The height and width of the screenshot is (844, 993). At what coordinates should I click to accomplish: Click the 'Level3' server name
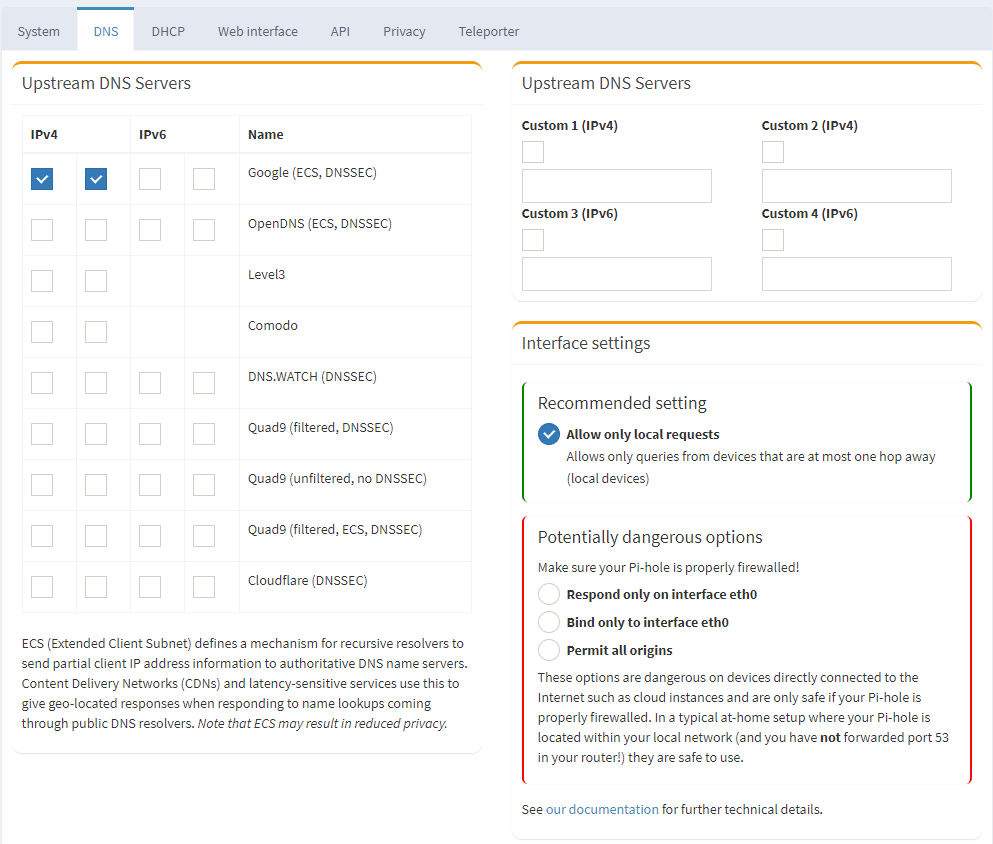click(267, 274)
